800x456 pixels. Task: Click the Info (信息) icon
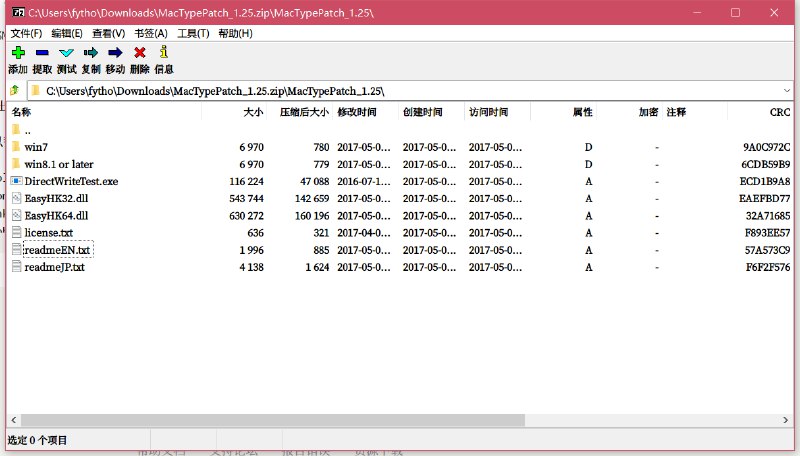pyautogui.click(x=164, y=52)
